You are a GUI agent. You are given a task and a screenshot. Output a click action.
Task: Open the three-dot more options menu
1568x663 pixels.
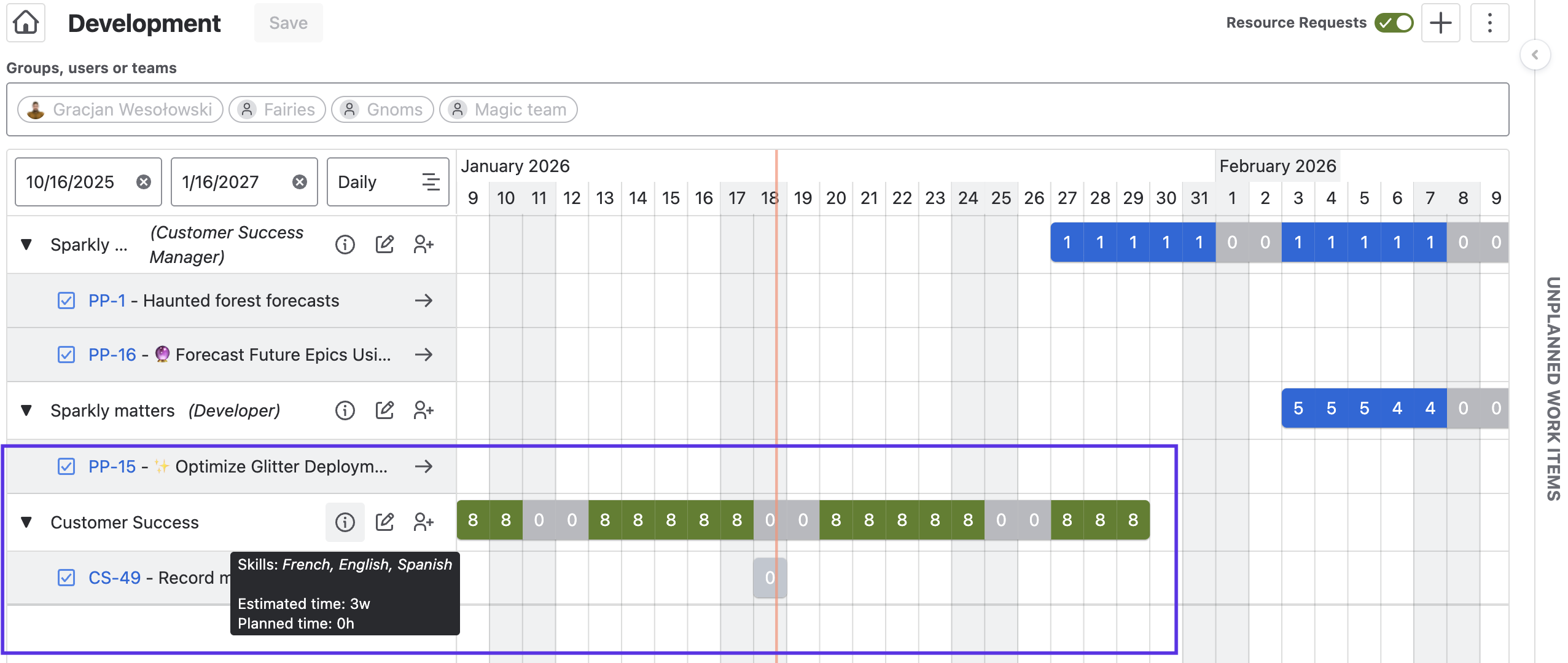(x=1489, y=23)
